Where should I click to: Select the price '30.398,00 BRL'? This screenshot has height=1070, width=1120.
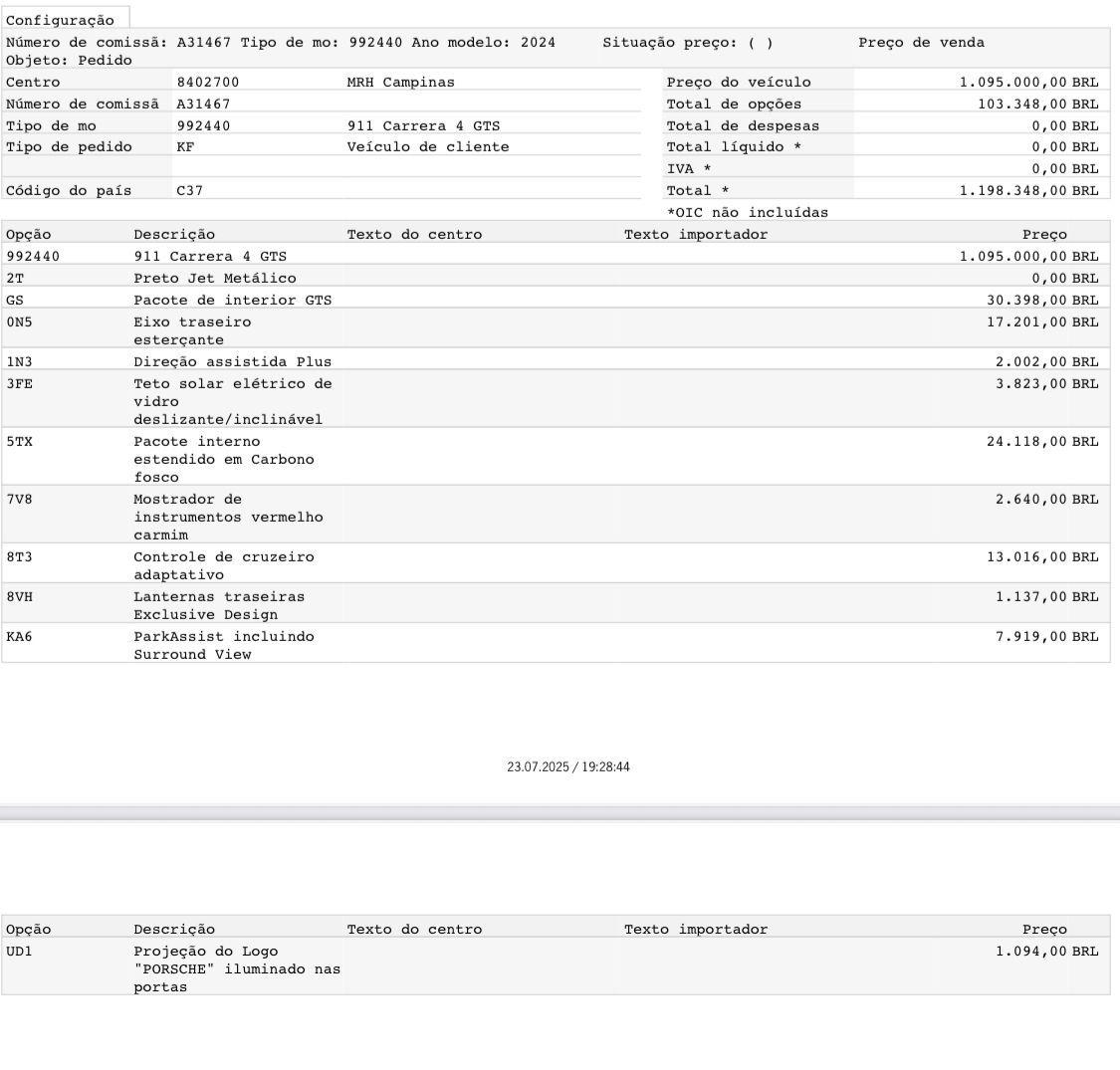point(1042,300)
